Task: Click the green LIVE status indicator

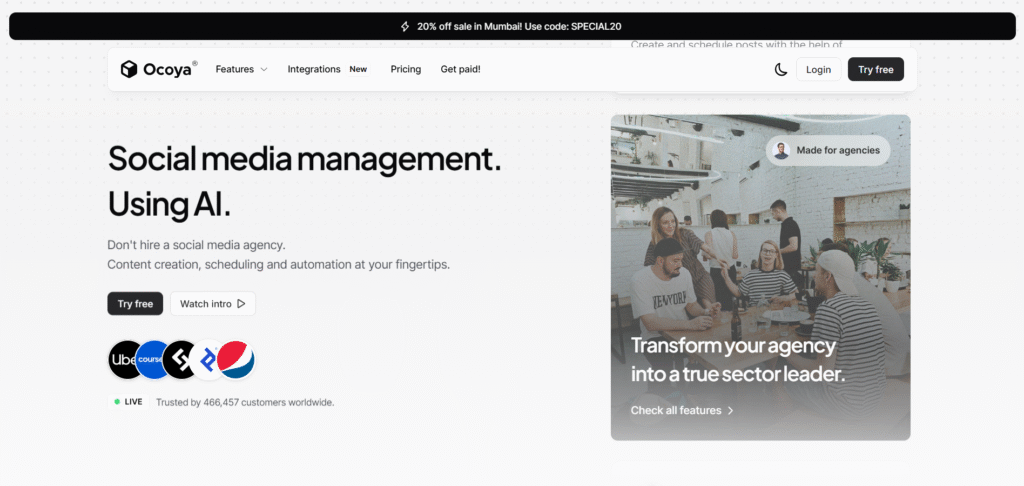Action: click(117, 402)
